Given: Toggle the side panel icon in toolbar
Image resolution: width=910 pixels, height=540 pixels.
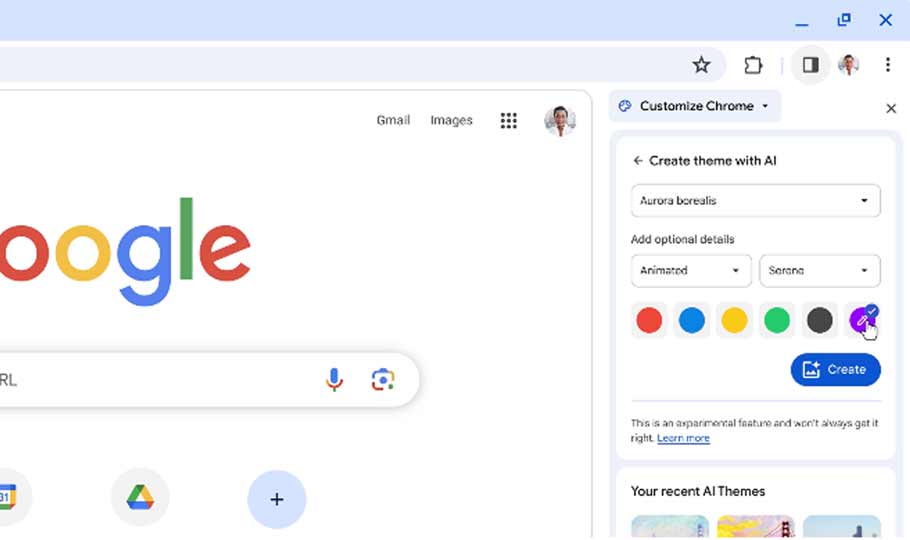Looking at the screenshot, I should click(x=810, y=64).
